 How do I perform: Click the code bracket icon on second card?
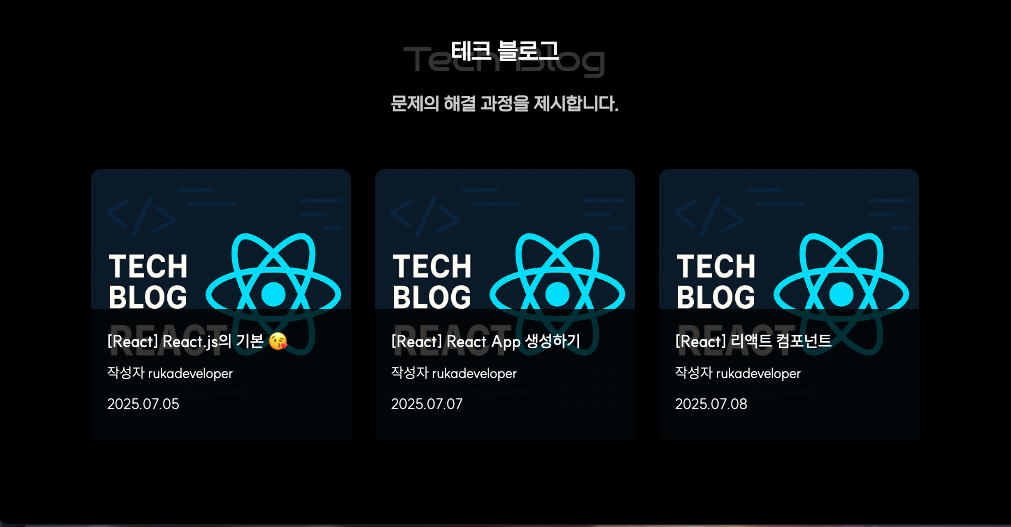point(425,215)
